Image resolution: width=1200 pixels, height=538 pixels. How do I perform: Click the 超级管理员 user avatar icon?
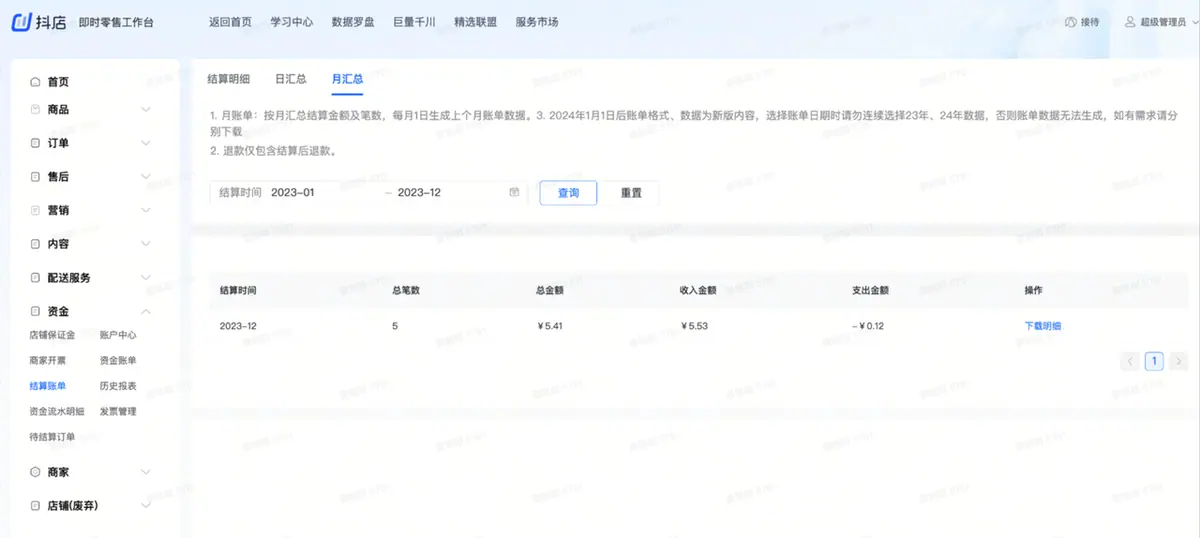click(1130, 22)
